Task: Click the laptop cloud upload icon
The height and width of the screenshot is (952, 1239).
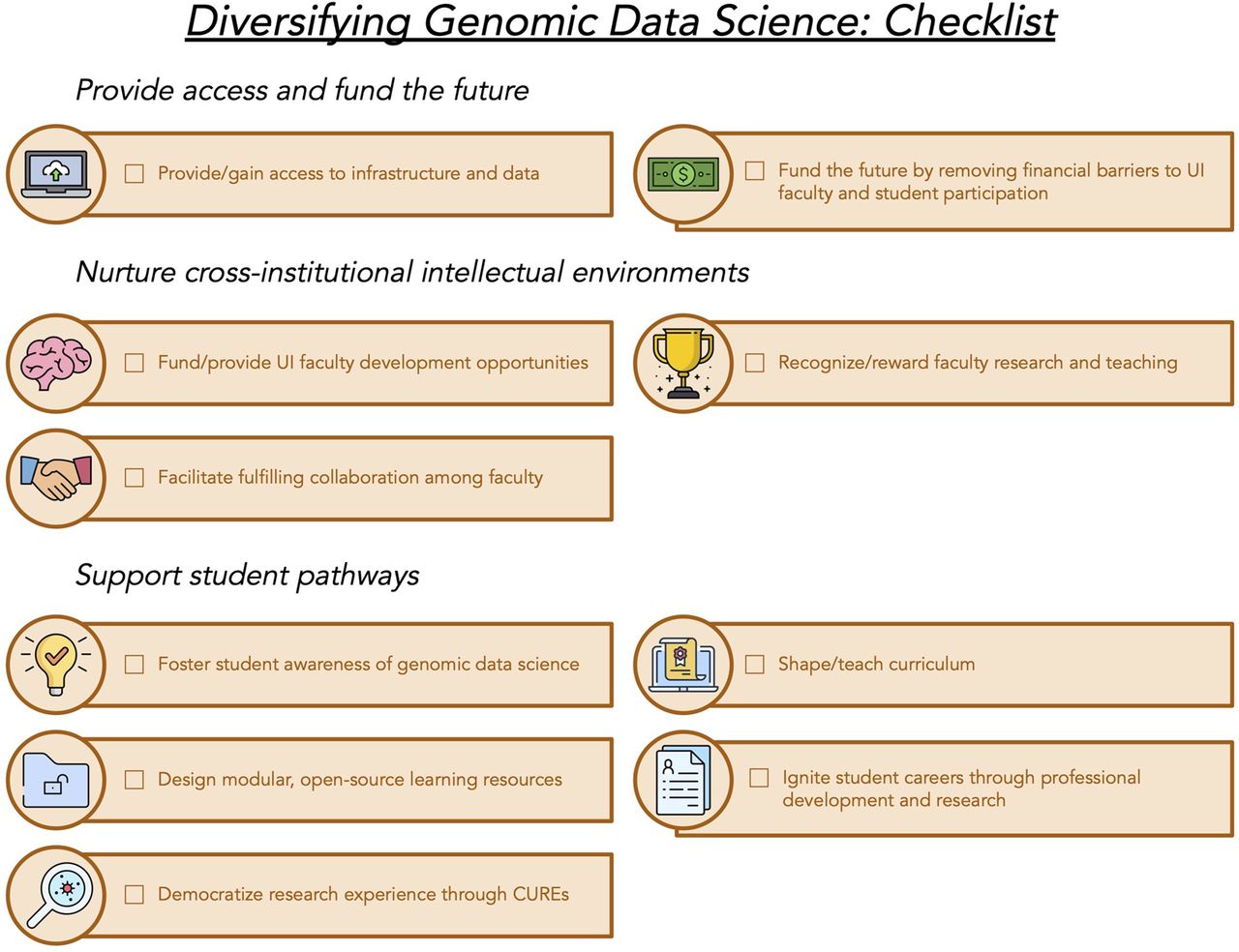Action: click(56, 174)
